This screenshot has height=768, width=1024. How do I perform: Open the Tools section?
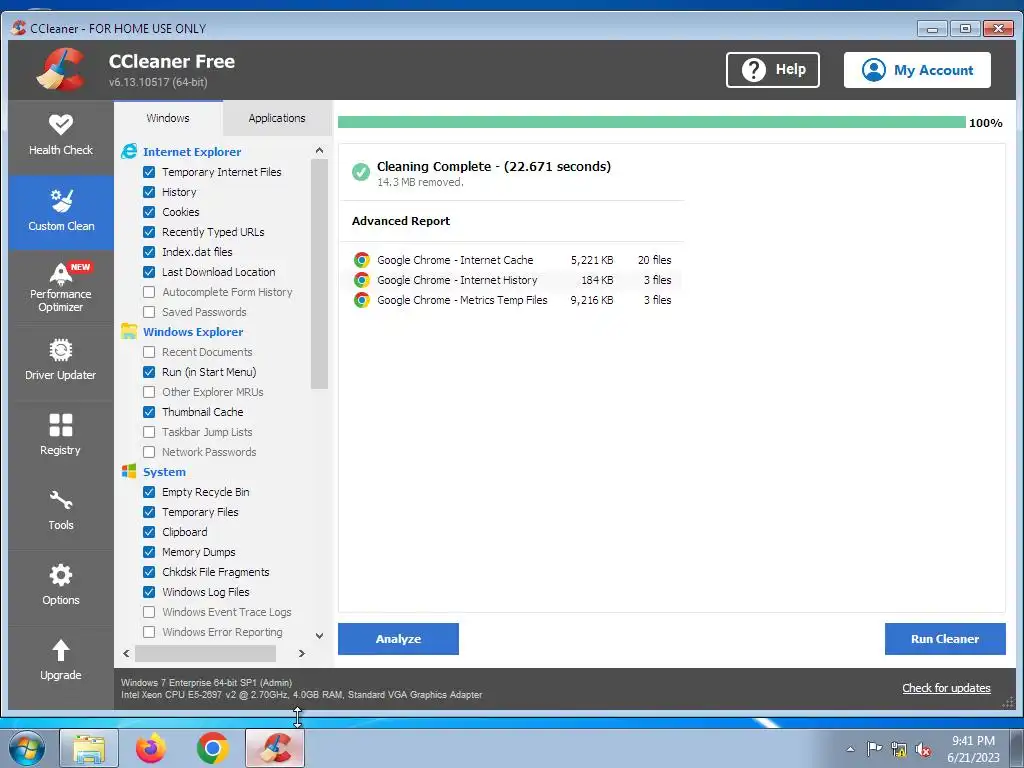tap(61, 511)
